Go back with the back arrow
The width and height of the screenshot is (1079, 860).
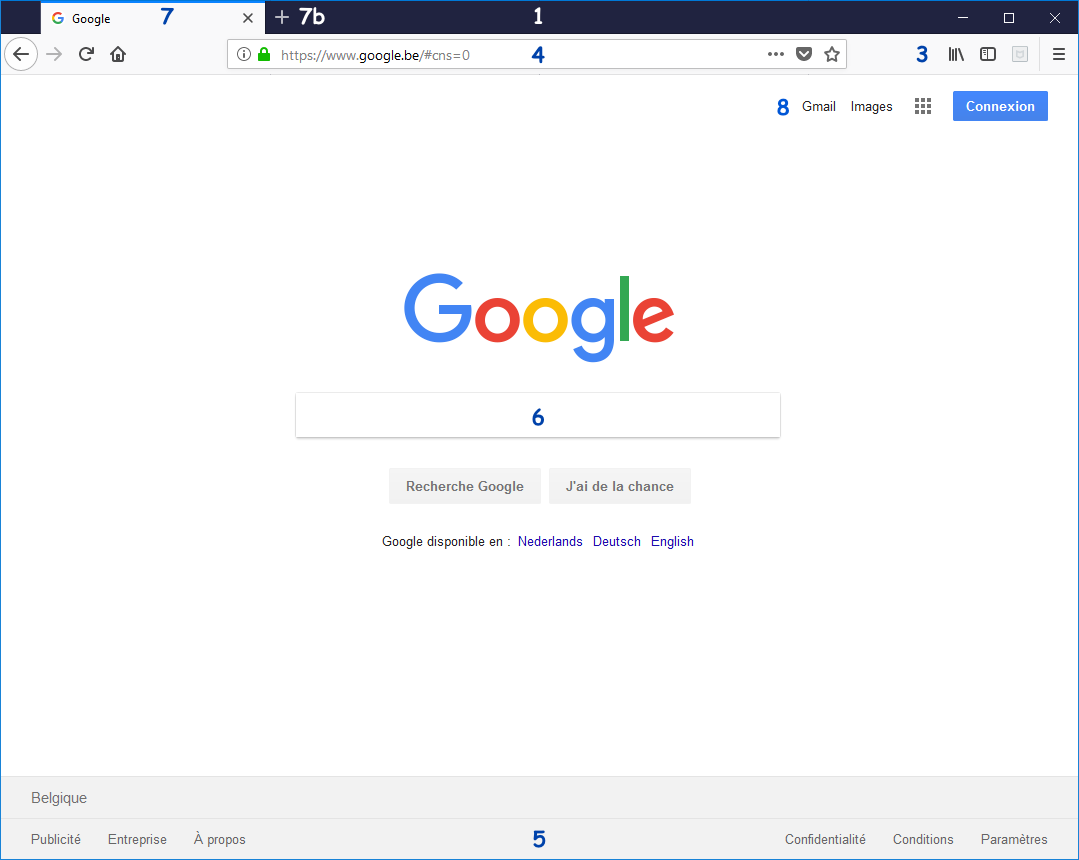click(21, 54)
